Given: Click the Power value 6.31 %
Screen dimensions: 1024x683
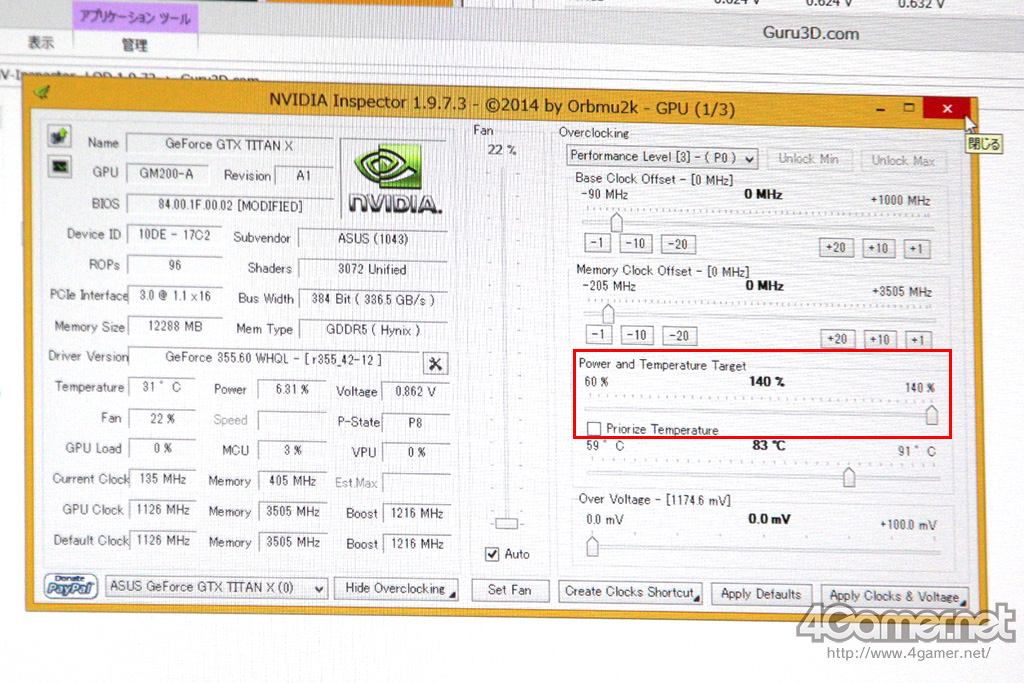Looking at the screenshot, I should (x=291, y=389).
